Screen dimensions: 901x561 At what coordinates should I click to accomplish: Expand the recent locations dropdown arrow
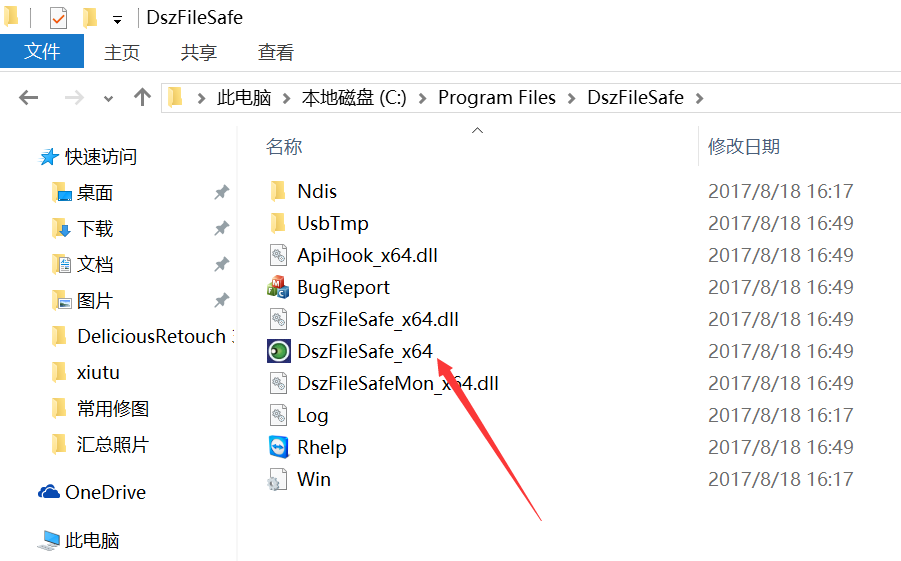coord(108,98)
